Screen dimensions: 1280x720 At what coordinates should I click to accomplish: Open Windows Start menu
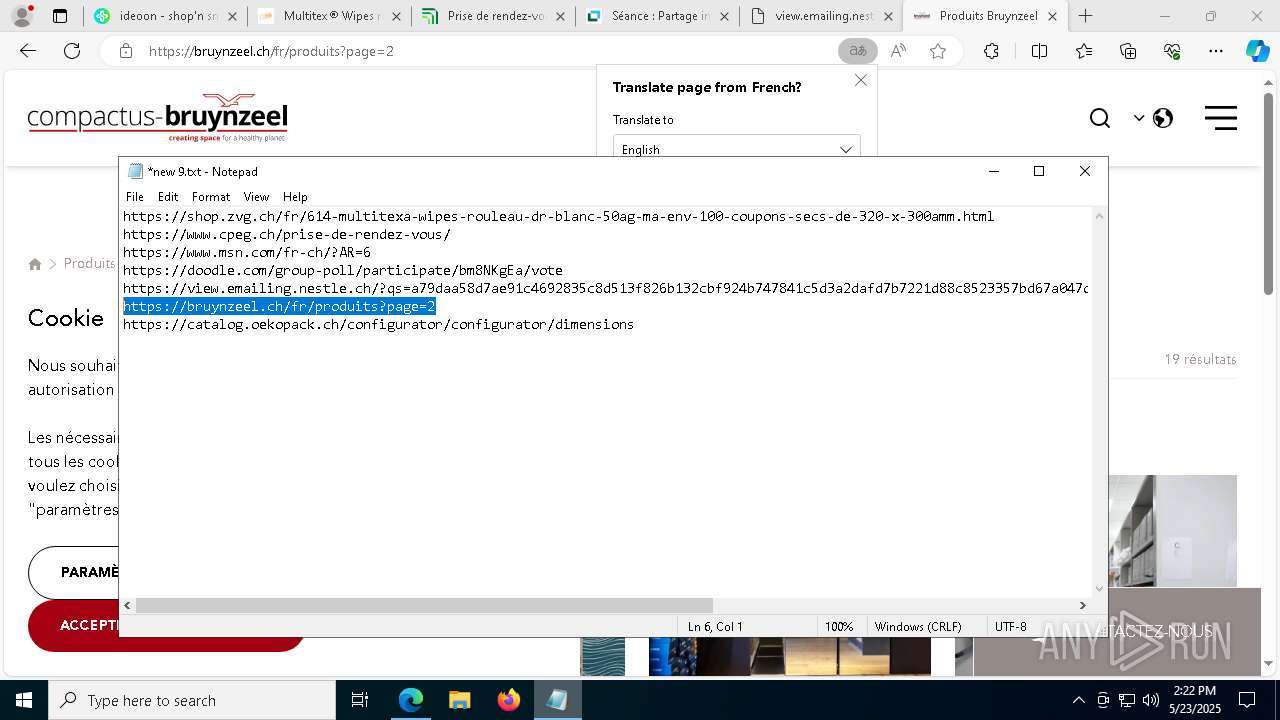tap(23, 700)
